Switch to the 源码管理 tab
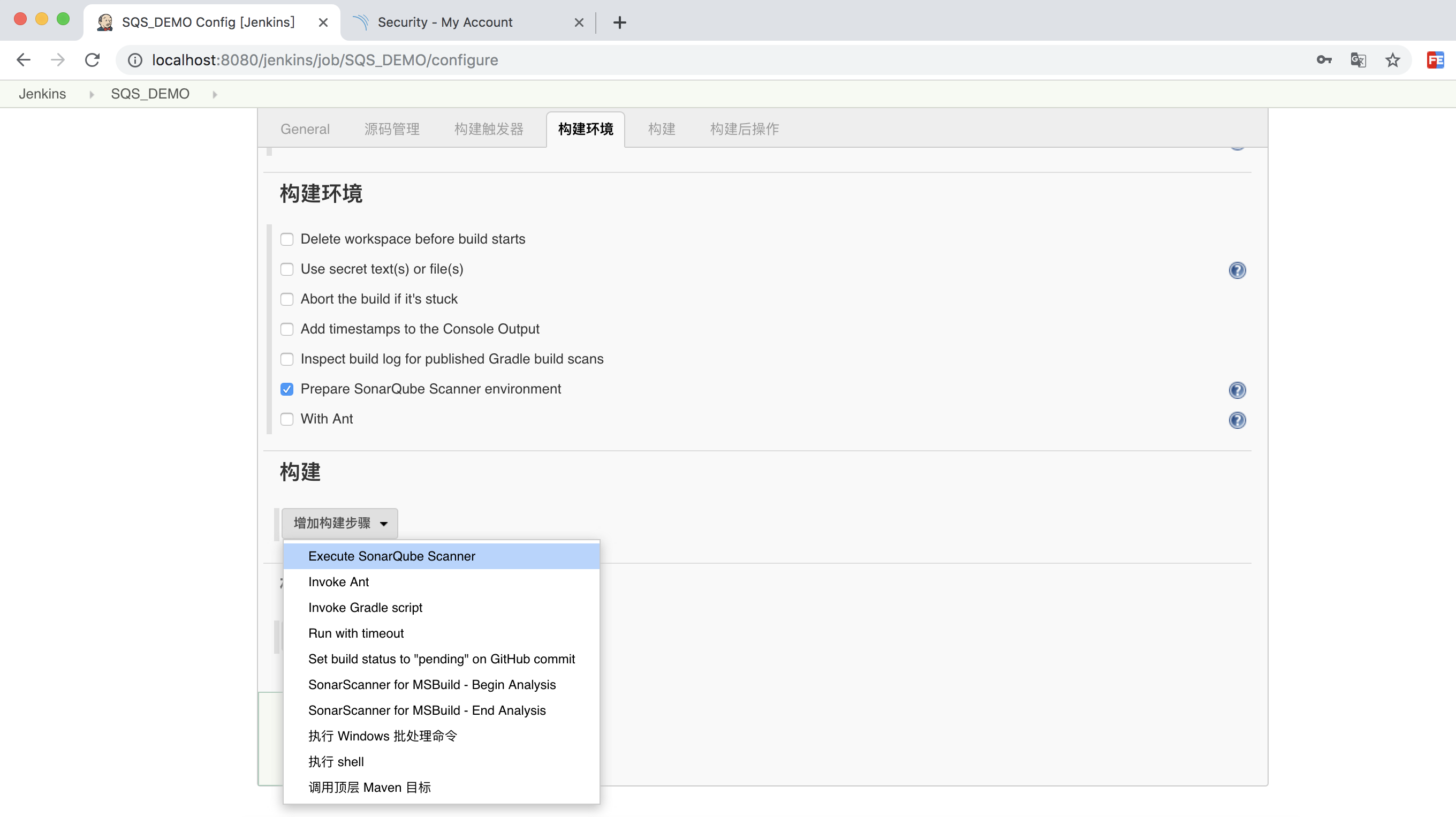The height and width of the screenshot is (817, 1456). [x=391, y=129]
